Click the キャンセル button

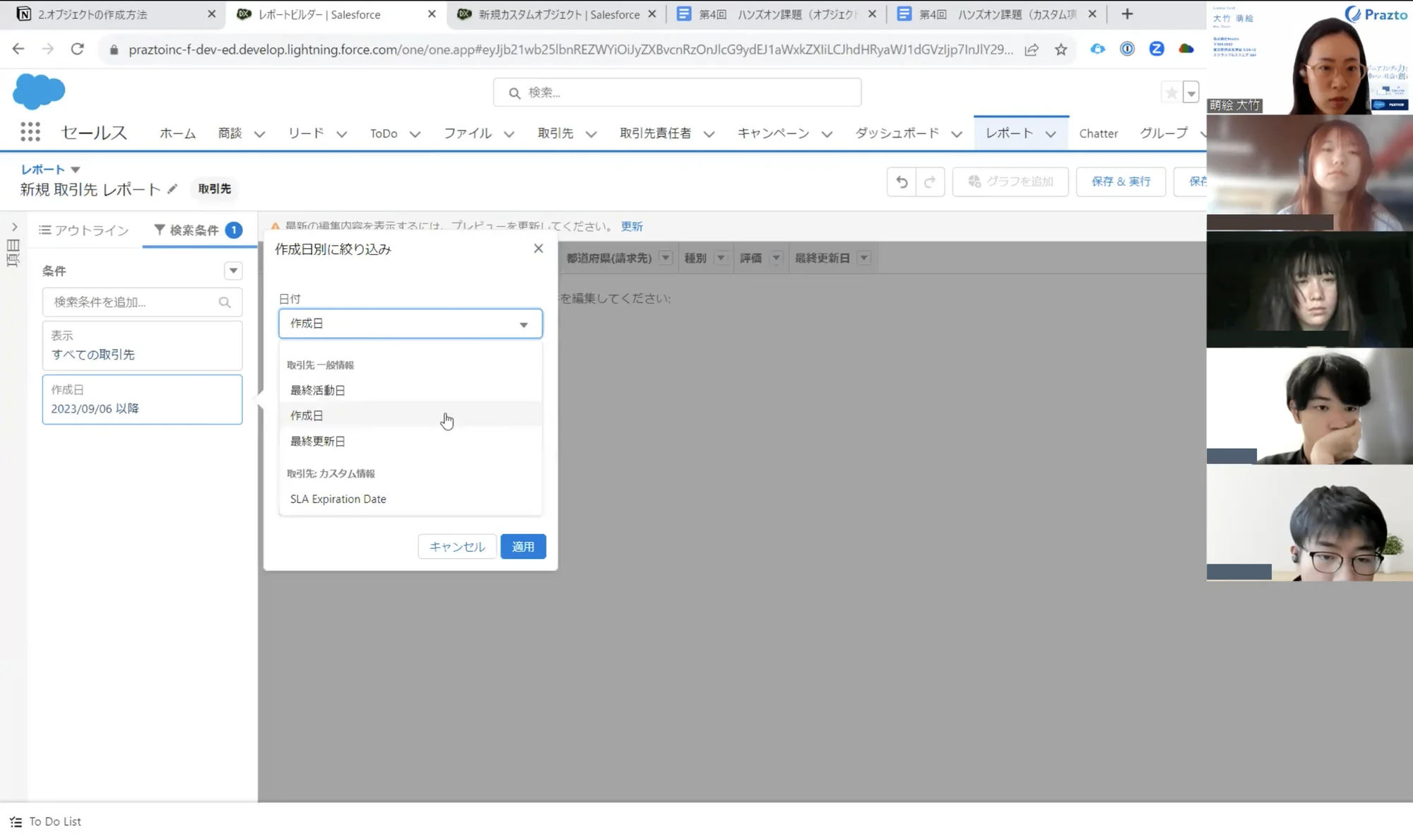click(457, 546)
